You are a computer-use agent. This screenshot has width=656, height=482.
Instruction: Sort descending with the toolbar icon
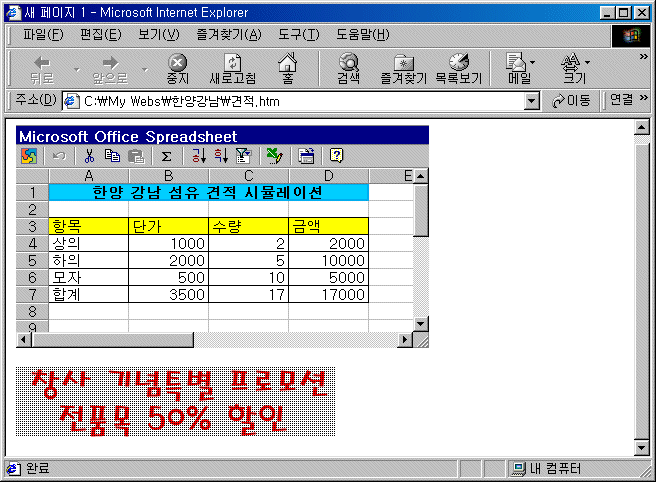coord(221,156)
